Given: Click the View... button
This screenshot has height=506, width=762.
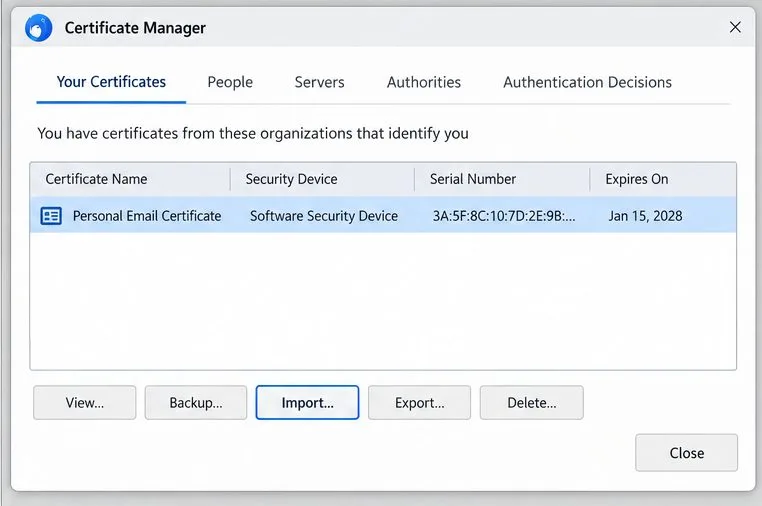Looking at the screenshot, I should coord(85,402).
